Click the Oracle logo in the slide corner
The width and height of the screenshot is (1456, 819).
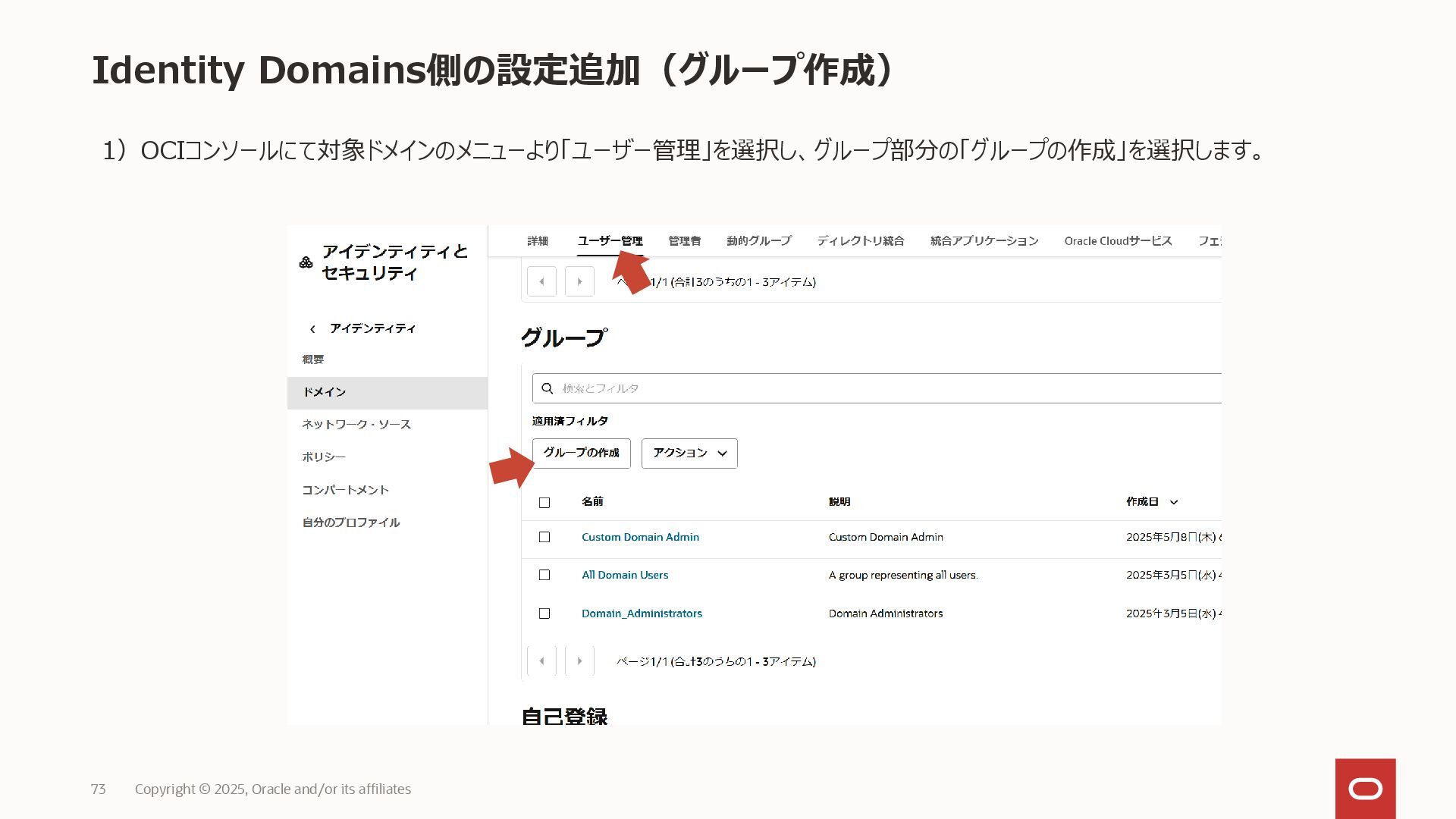click(x=1365, y=789)
